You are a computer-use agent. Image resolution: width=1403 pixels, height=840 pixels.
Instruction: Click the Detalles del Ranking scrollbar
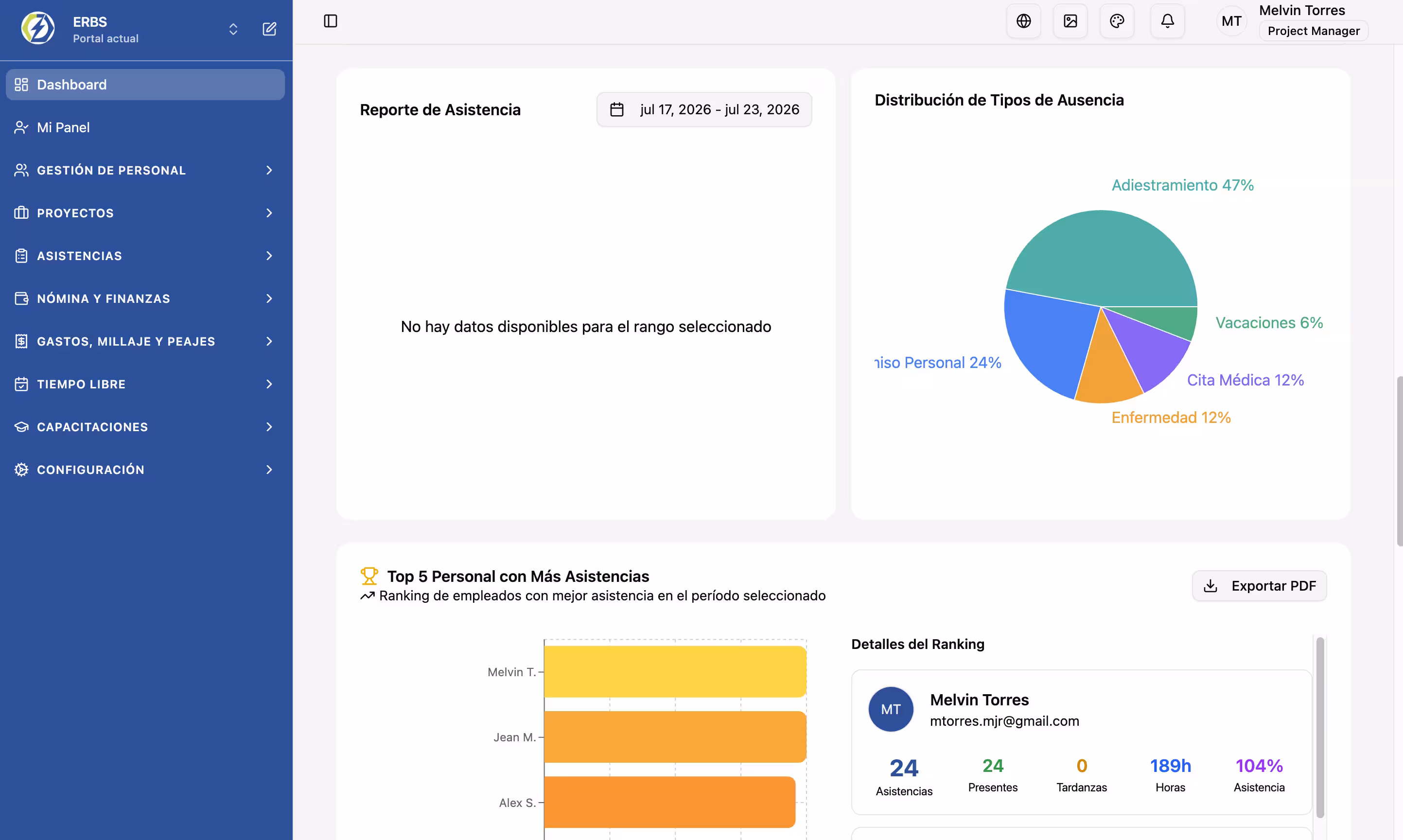[1320, 727]
